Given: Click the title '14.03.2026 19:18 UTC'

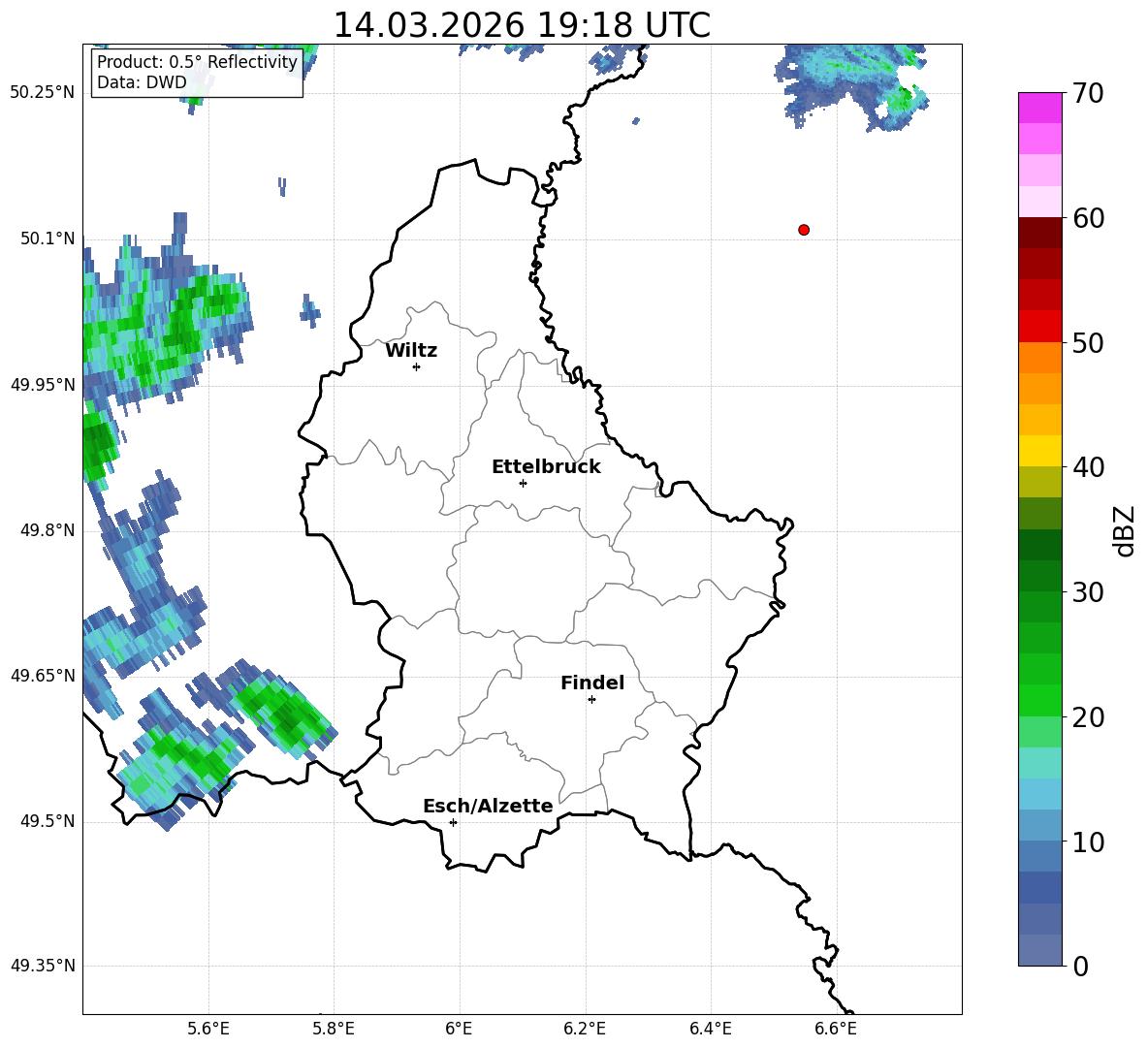Looking at the screenshot, I should [522, 25].
